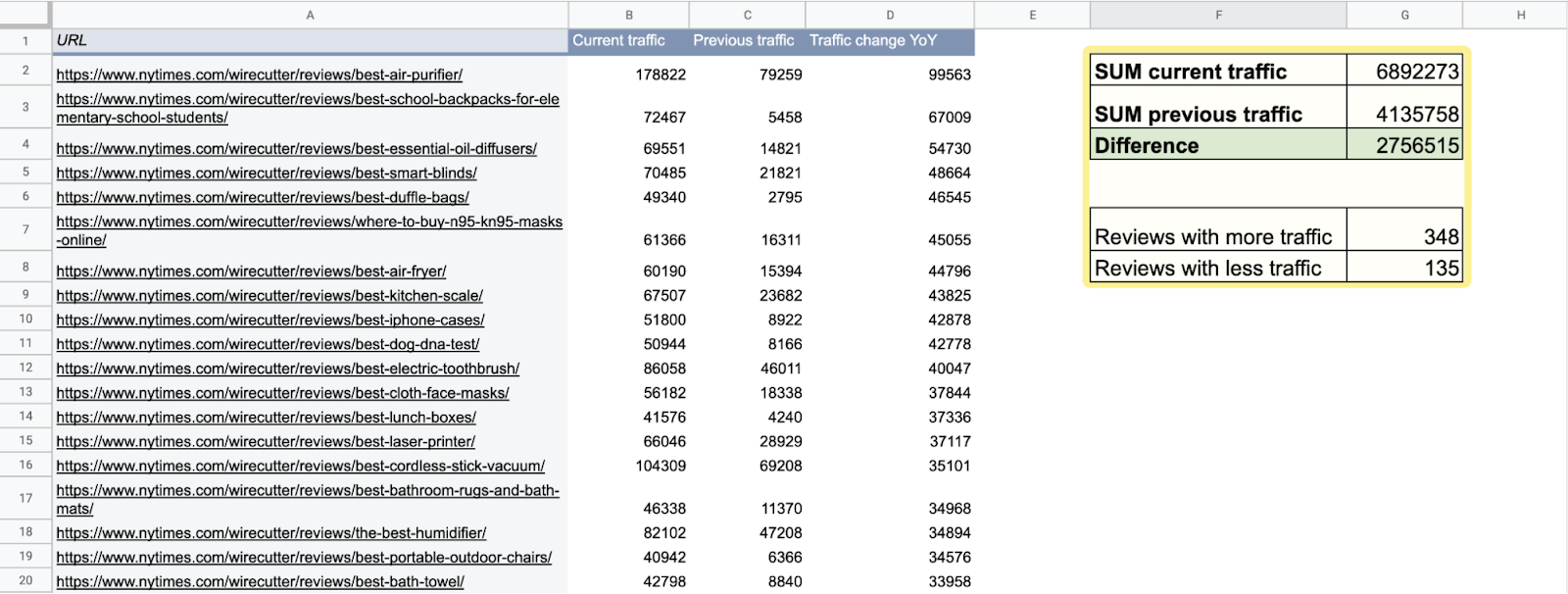This screenshot has width=1568, height=594.
Task: Select row 1 header
Action: pos(25,41)
